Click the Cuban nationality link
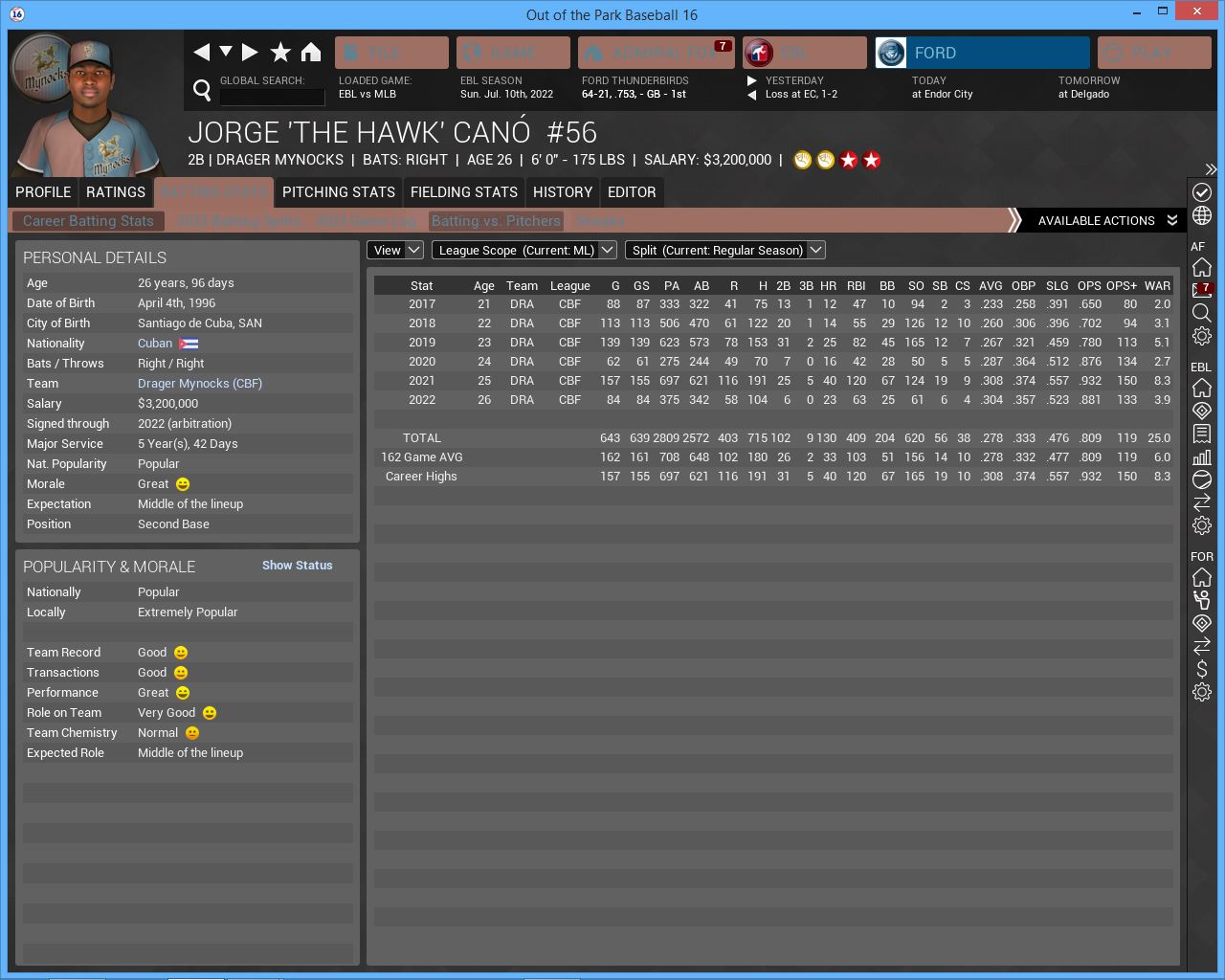Screen dimensions: 1225x980 pyautogui.click(x=155, y=344)
